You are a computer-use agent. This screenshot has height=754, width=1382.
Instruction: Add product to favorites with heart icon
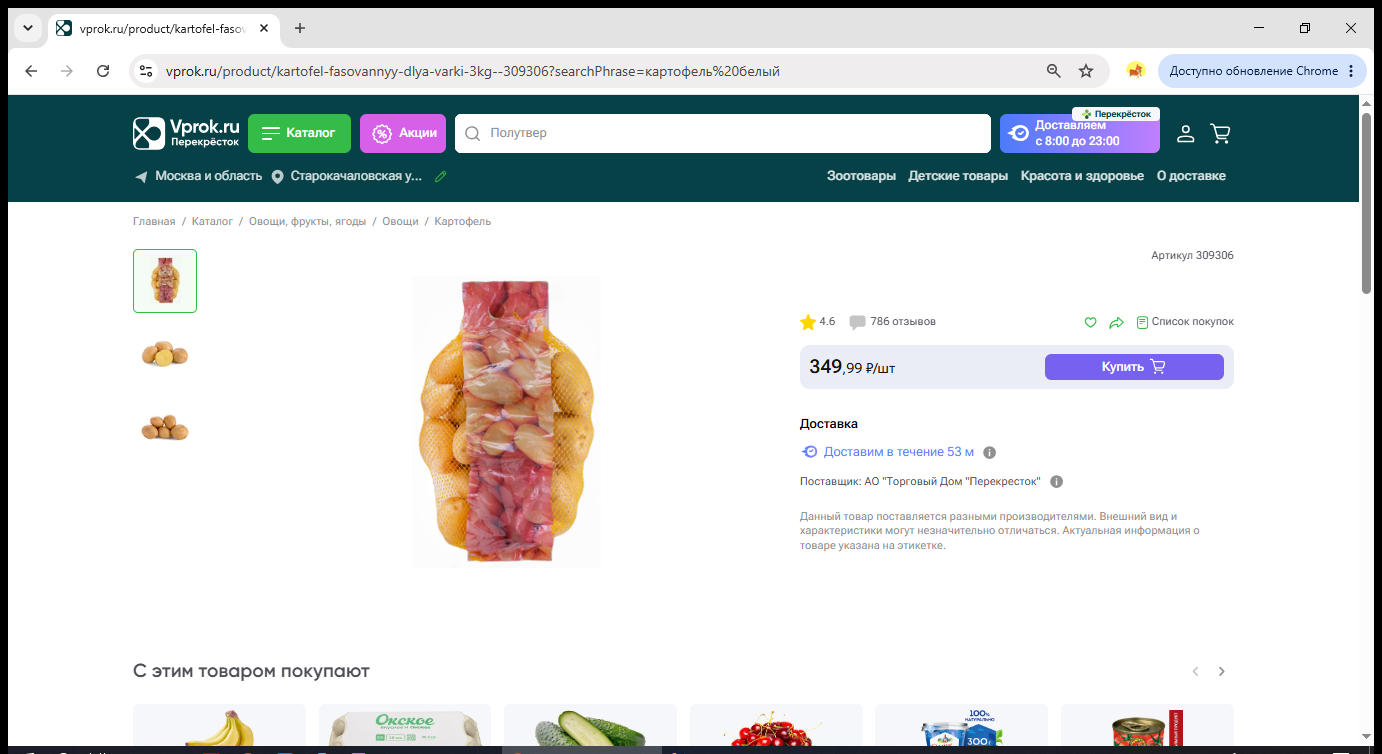point(1090,322)
